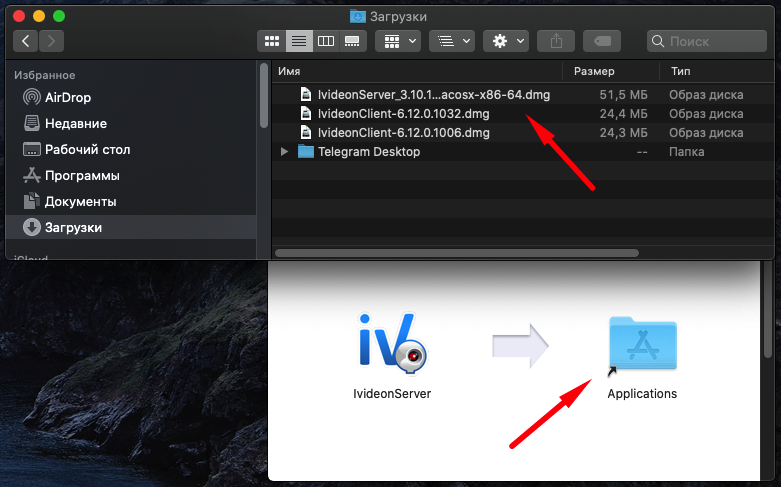781x487 pixels.
Task: Click the horizontal scrollbar of file list
Action: pos(457,253)
